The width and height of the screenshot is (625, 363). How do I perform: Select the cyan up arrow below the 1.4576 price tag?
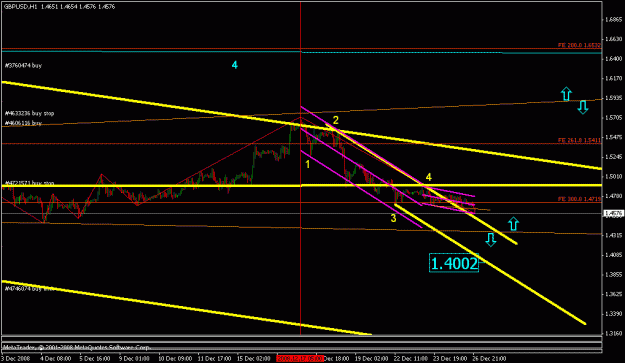513,224
